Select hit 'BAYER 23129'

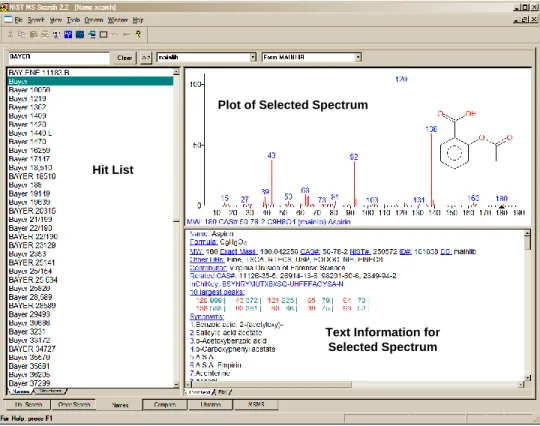(x=90, y=246)
